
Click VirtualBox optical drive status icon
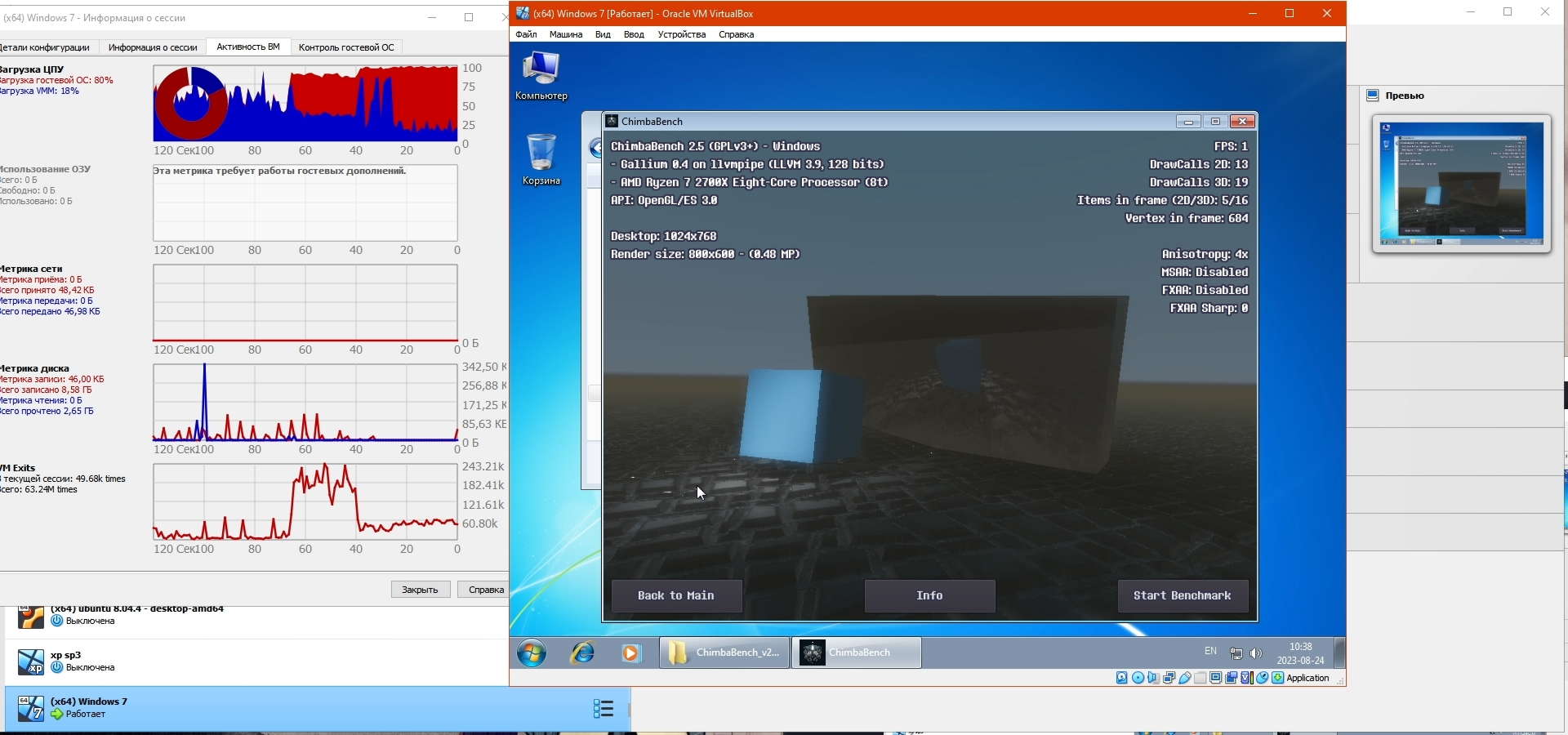1138,678
